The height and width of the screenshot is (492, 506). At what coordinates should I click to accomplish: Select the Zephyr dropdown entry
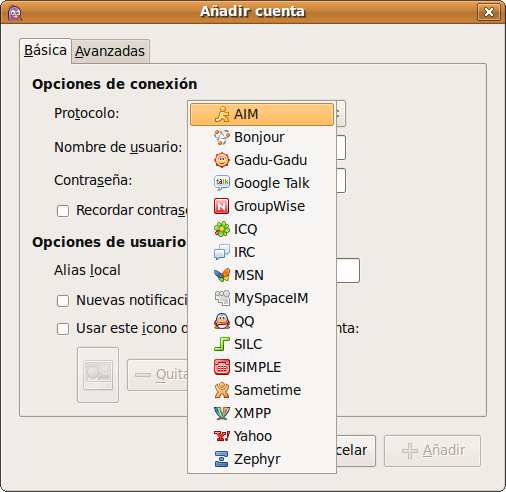click(262, 459)
